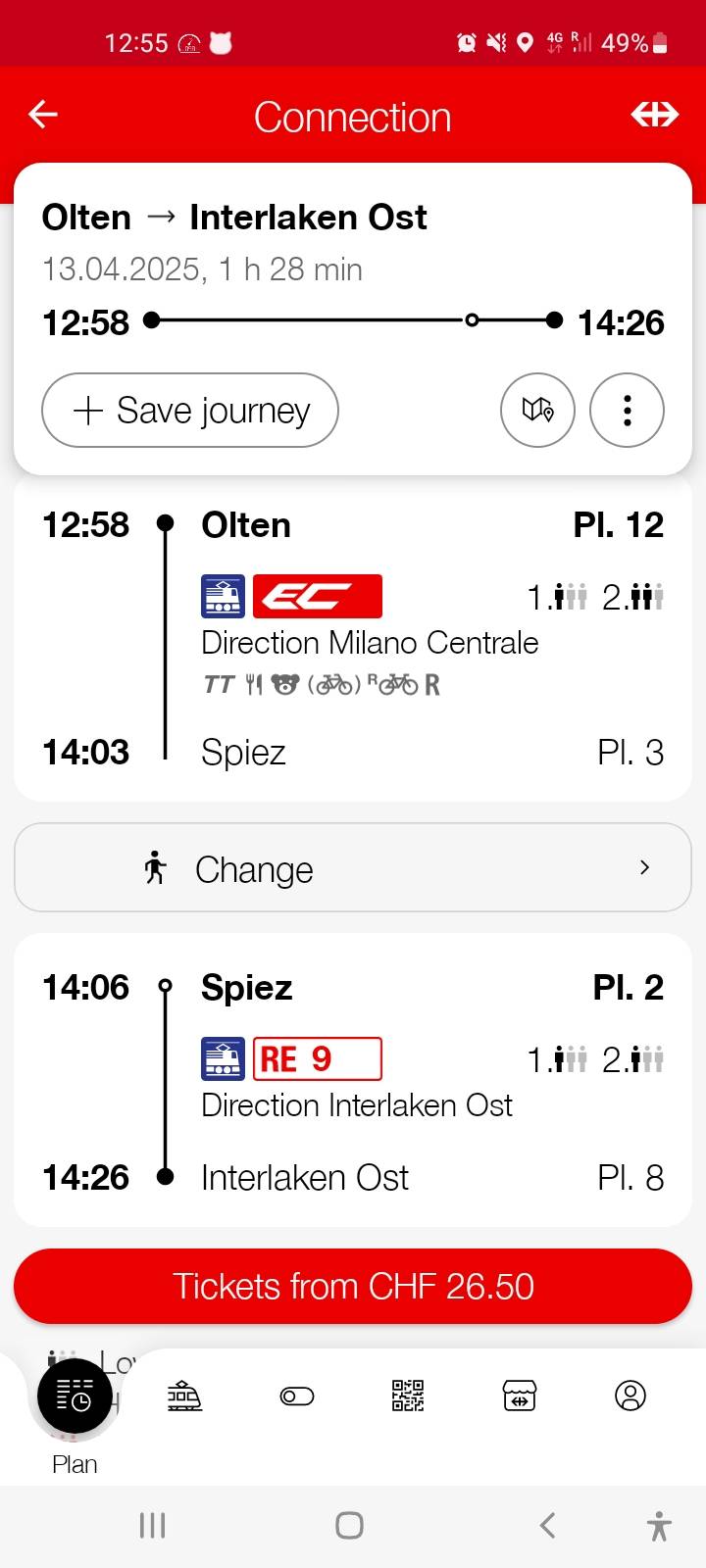Expand the Change row chevron arrow
Image resolution: width=706 pixels, height=1568 pixels.
coord(644,867)
